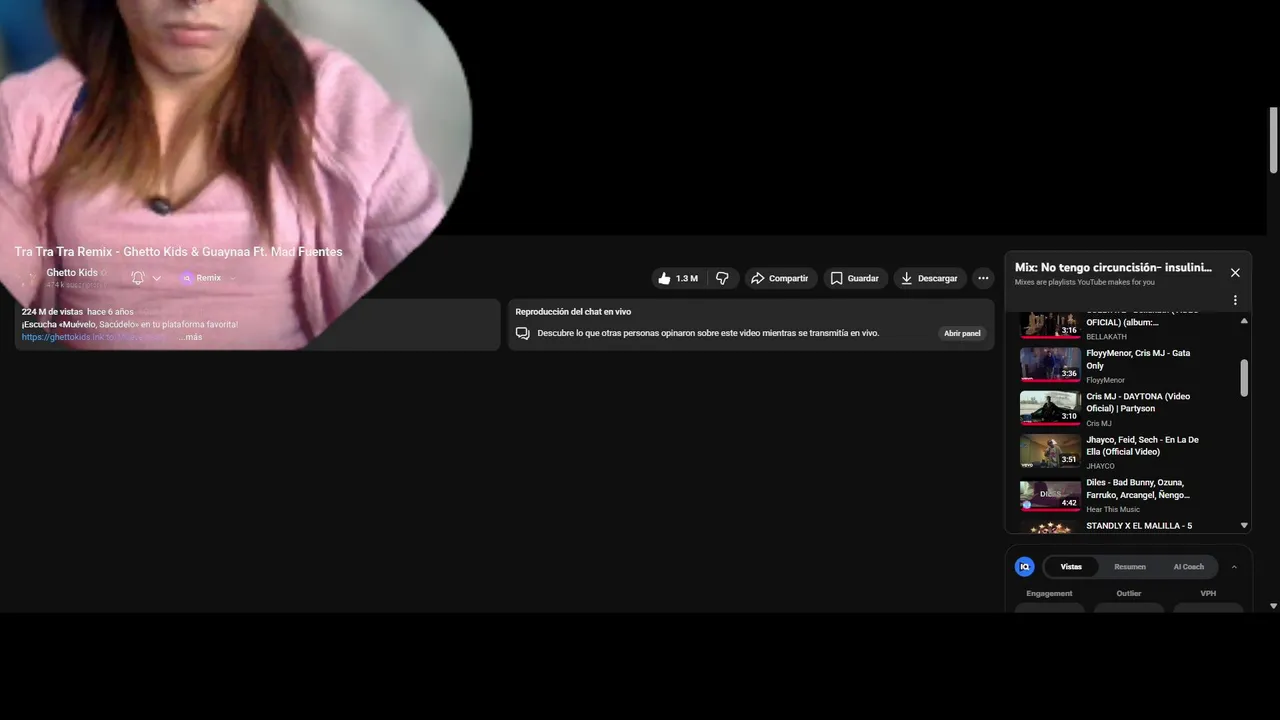Screen dimensions: 1280x720
Task: Open the ghettokids.lnk.to link
Action: click(x=95, y=337)
